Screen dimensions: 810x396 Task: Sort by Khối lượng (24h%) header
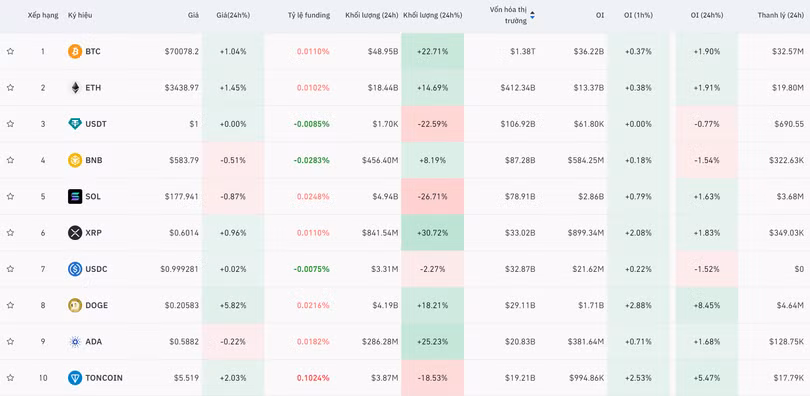pyautogui.click(x=432, y=15)
